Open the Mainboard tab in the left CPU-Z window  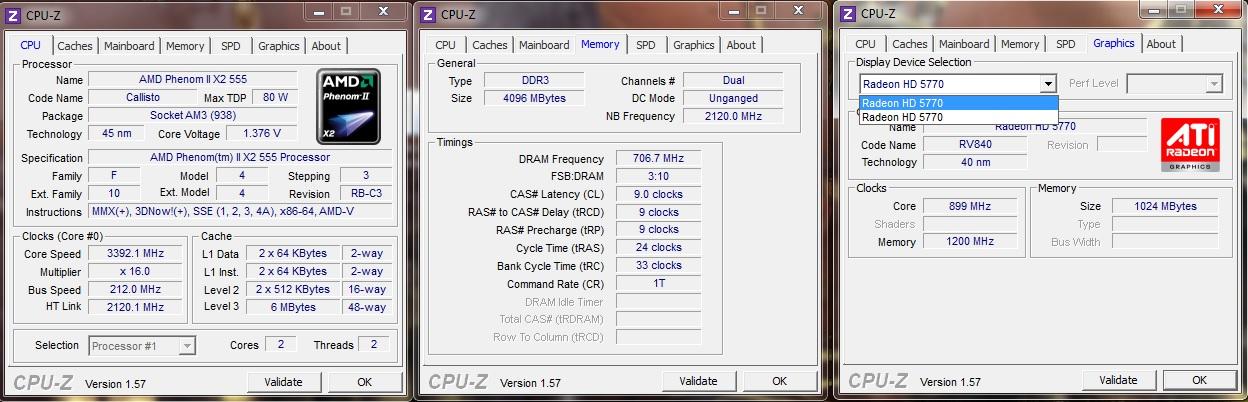pyautogui.click(x=129, y=46)
